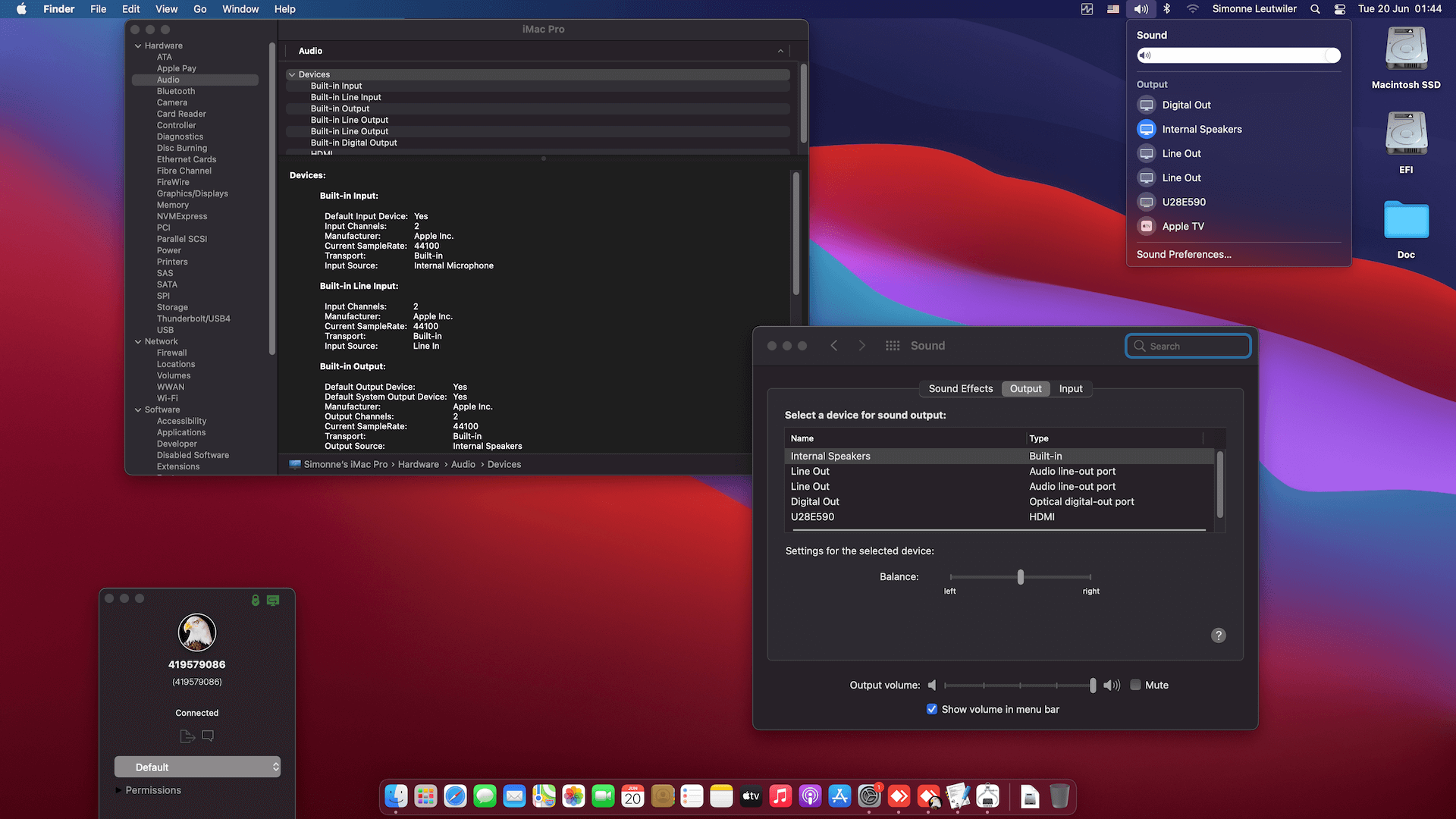Viewport: 1456px width, 819px height.
Task: Select Digital Out row in Sound output table
Action: tap(999, 501)
